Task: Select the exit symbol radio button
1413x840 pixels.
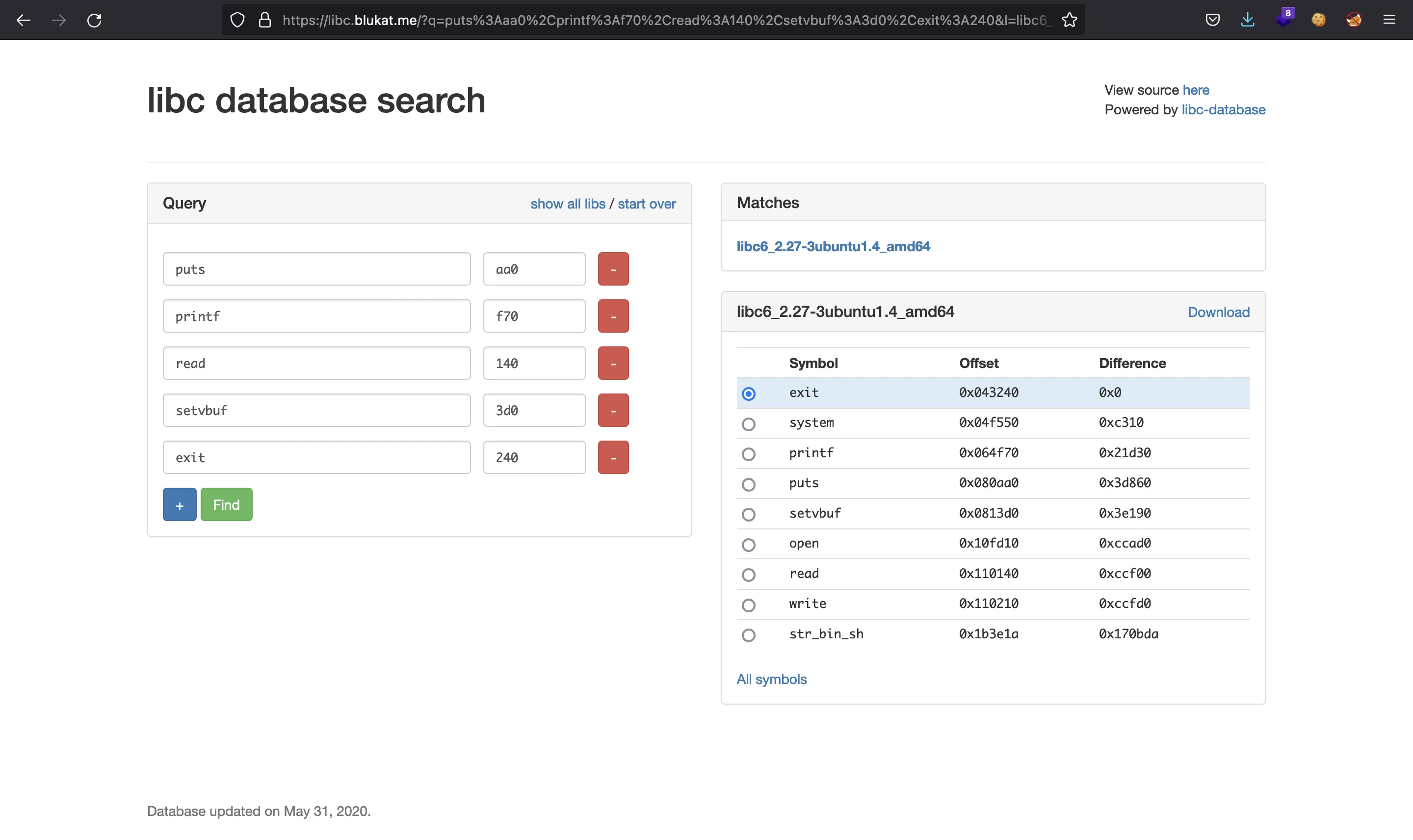Action: pos(749,394)
